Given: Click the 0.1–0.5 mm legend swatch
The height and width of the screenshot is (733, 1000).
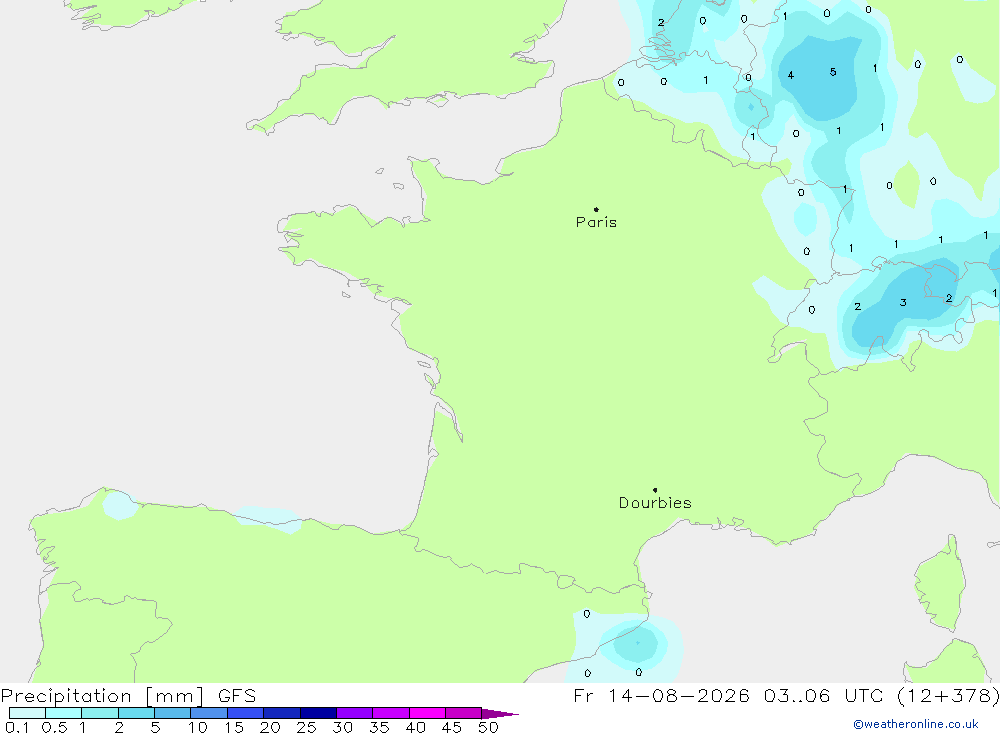Looking at the screenshot, I should [x=27, y=713].
